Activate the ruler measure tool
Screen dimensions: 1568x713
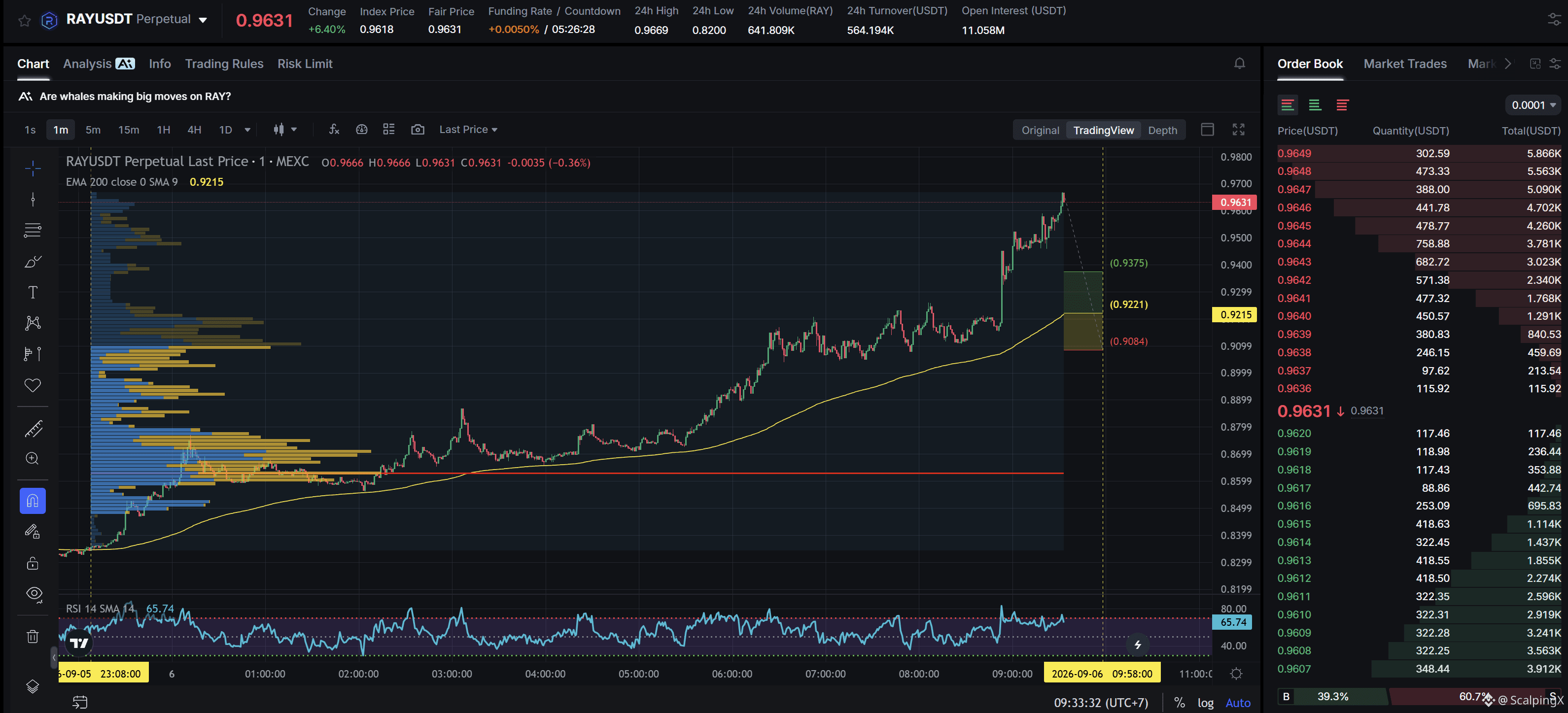pyautogui.click(x=33, y=429)
